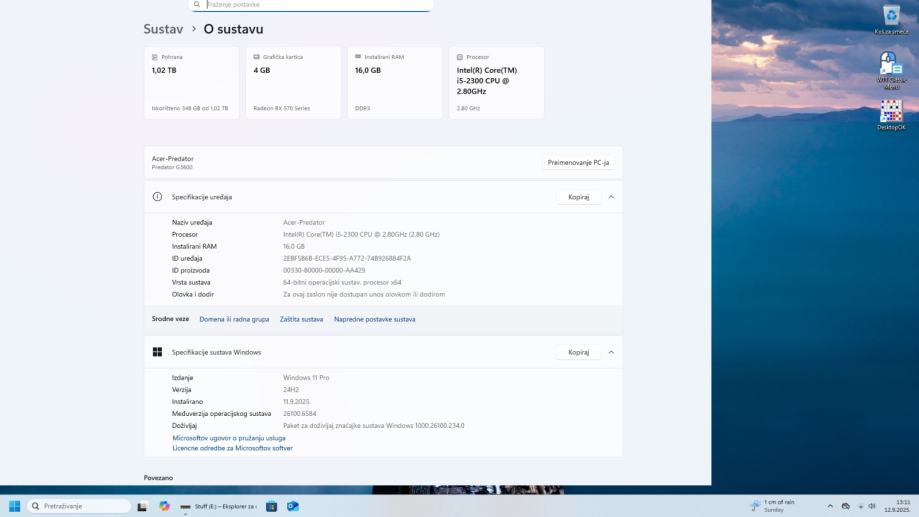Show hidden system tray icons

tap(830, 506)
